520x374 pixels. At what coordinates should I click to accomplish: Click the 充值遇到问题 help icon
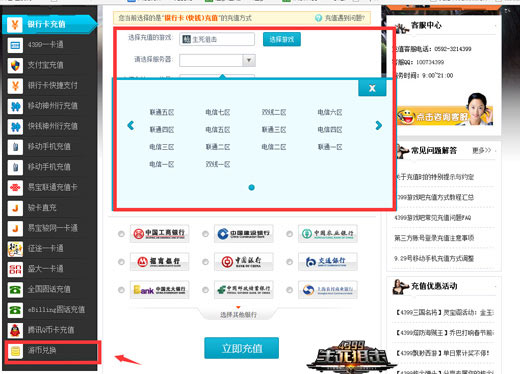coord(318,18)
